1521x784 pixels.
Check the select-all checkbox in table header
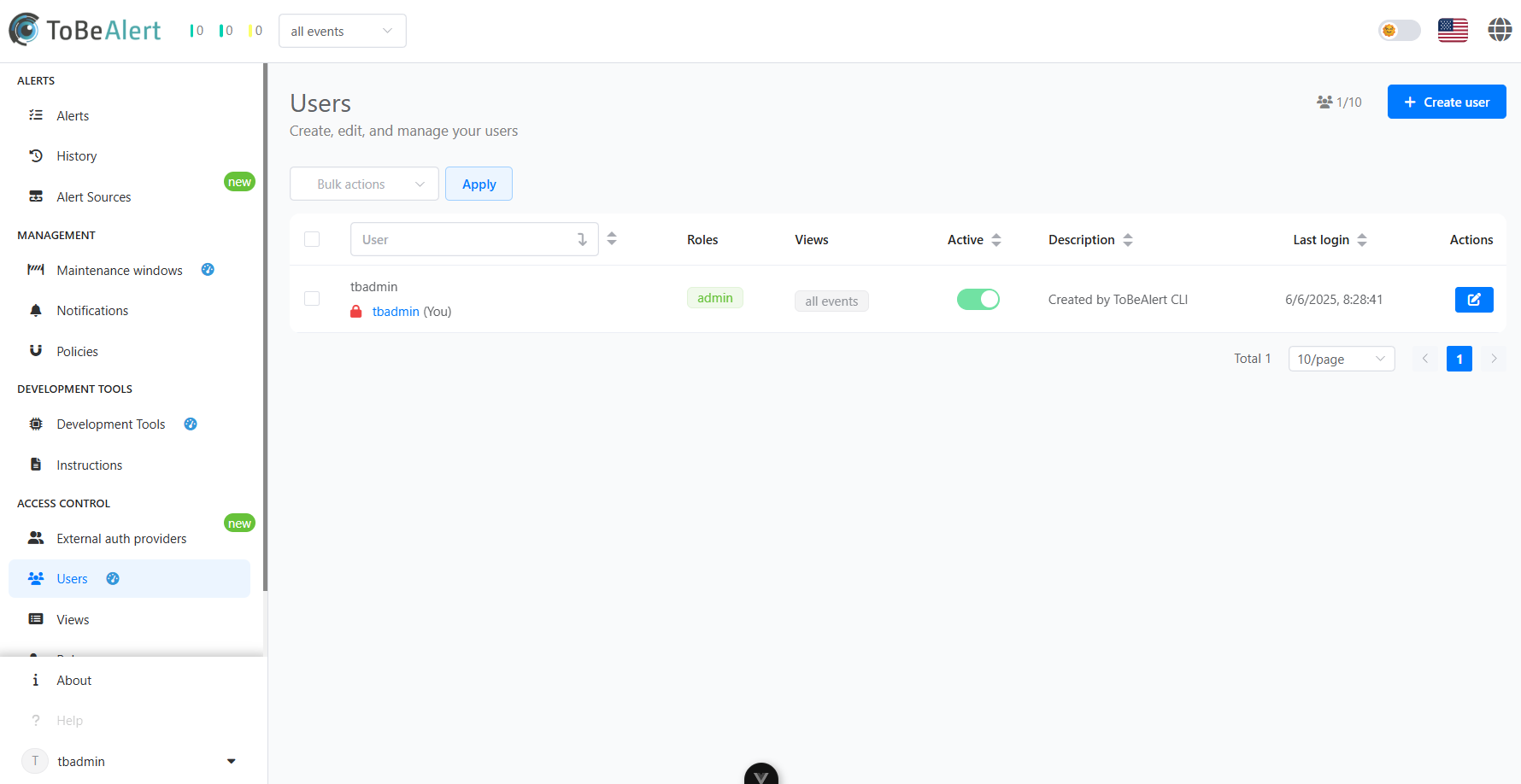[312, 239]
